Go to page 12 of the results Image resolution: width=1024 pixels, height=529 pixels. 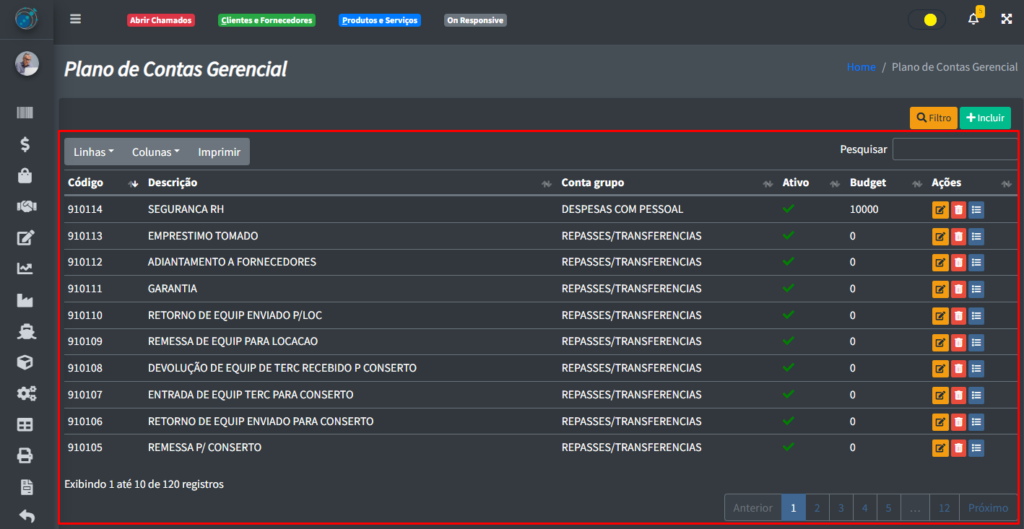point(943,508)
